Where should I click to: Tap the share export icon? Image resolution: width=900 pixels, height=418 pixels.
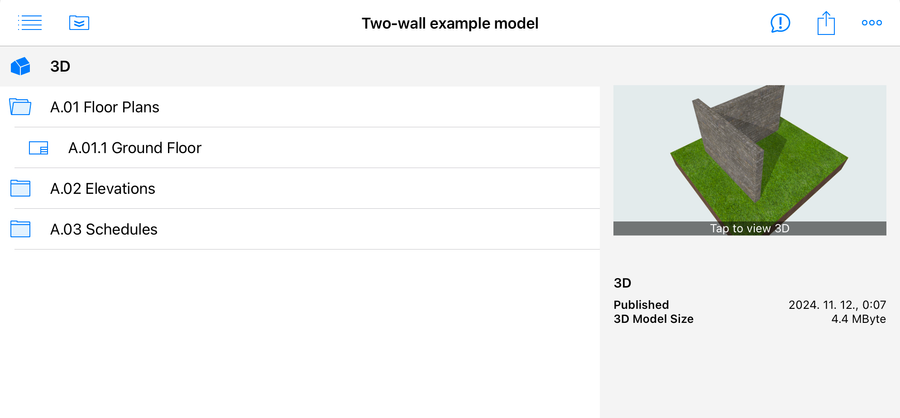click(826, 23)
